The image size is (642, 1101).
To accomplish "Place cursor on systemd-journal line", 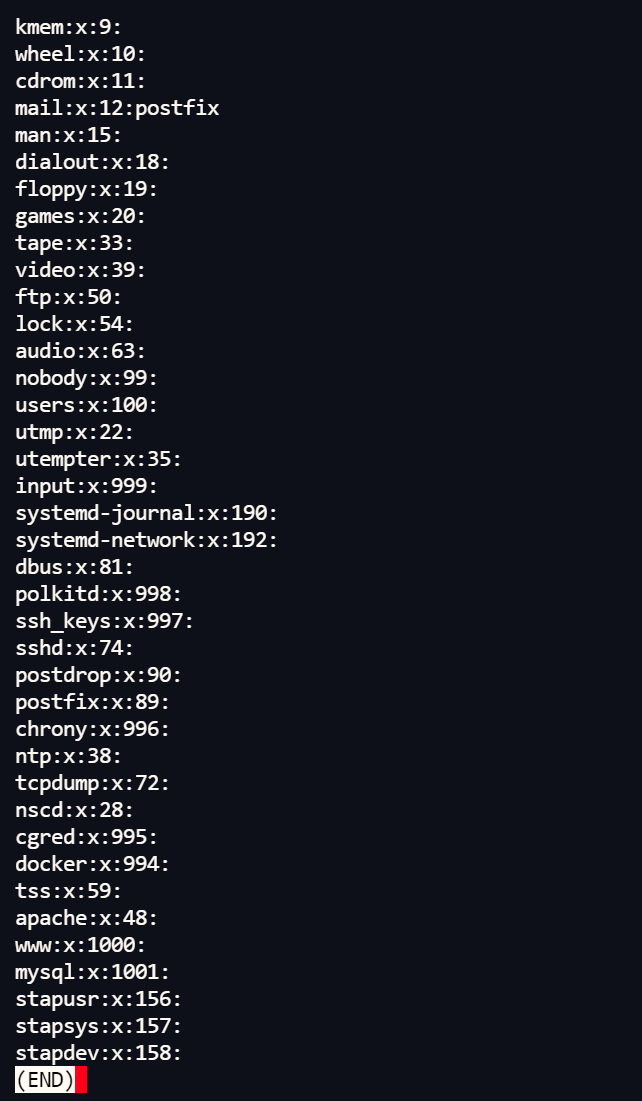I will tap(146, 513).
